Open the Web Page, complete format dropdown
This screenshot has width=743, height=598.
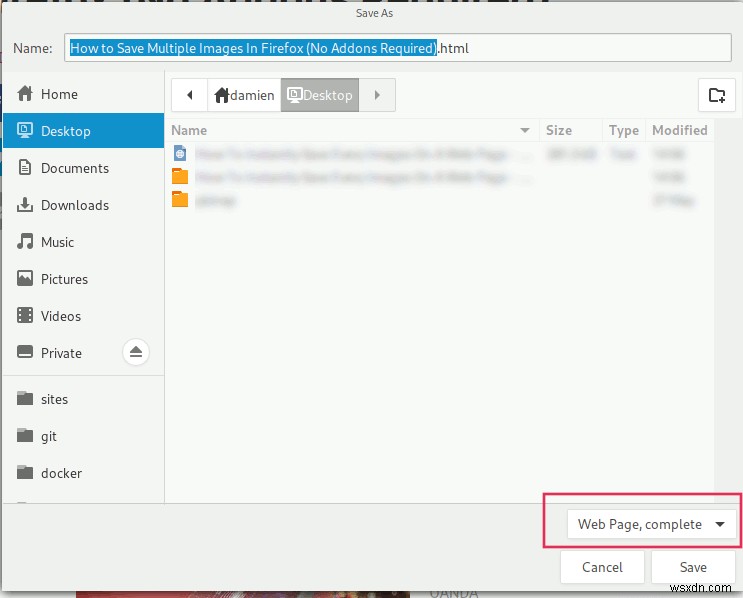[652, 524]
